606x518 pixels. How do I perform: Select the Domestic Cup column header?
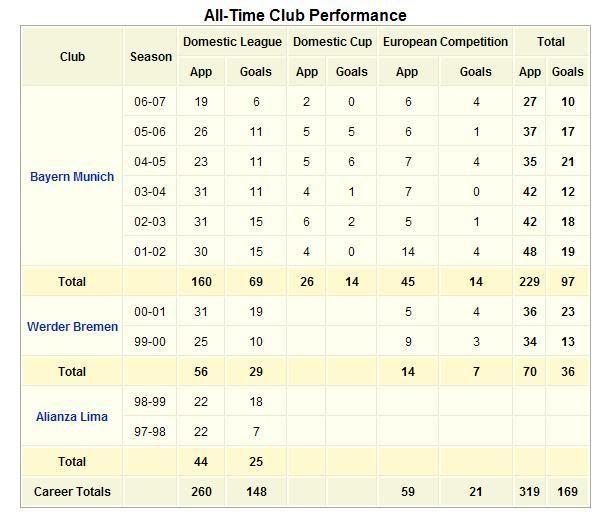coord(330,42)
